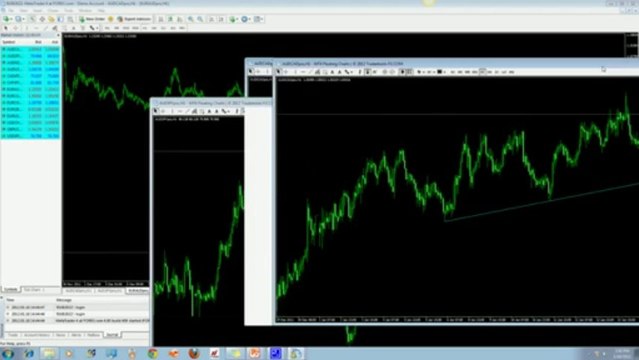Open the Window menu
Screen dimensions: 639x360
tap(85, 10)
